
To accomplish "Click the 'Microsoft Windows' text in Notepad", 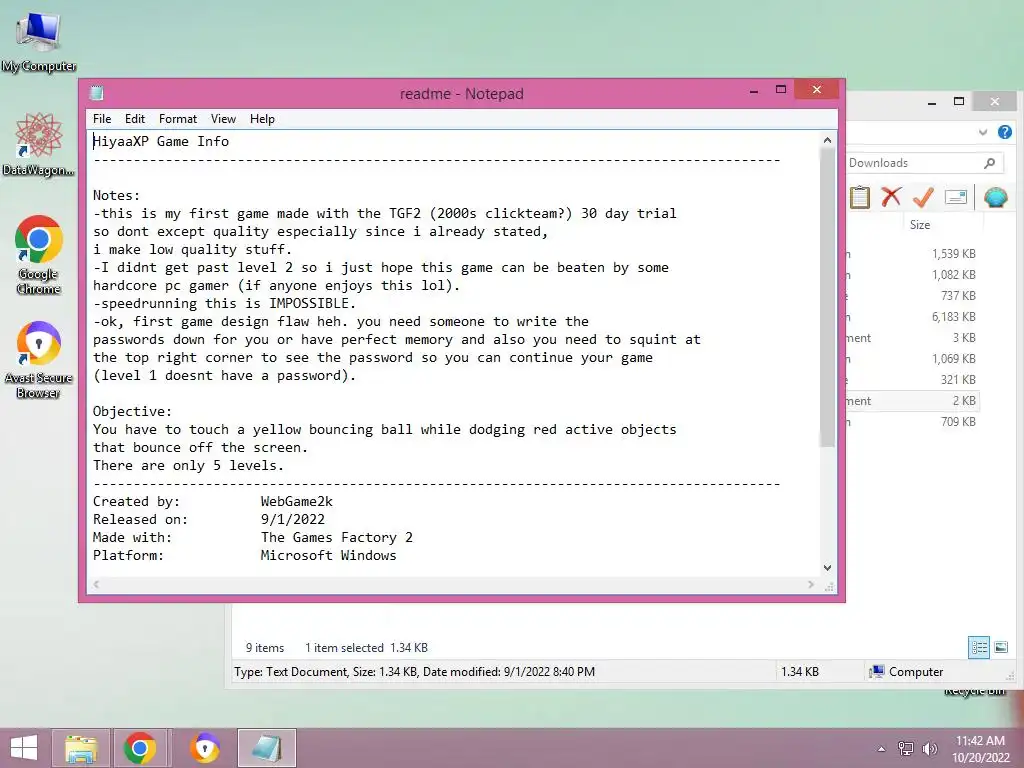I will coord(328,555).
